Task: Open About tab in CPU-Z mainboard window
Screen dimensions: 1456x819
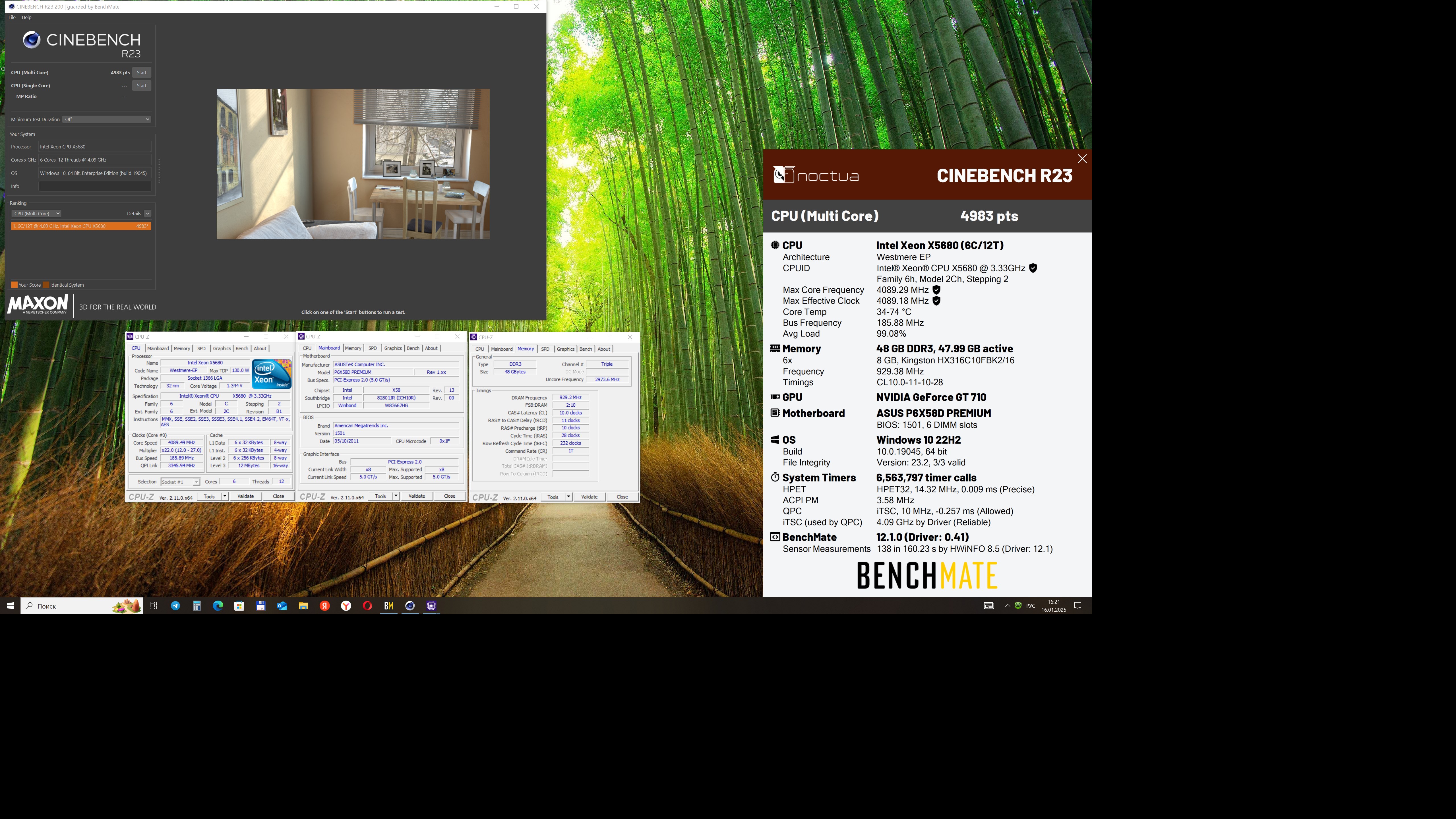Action: [431, 348]
